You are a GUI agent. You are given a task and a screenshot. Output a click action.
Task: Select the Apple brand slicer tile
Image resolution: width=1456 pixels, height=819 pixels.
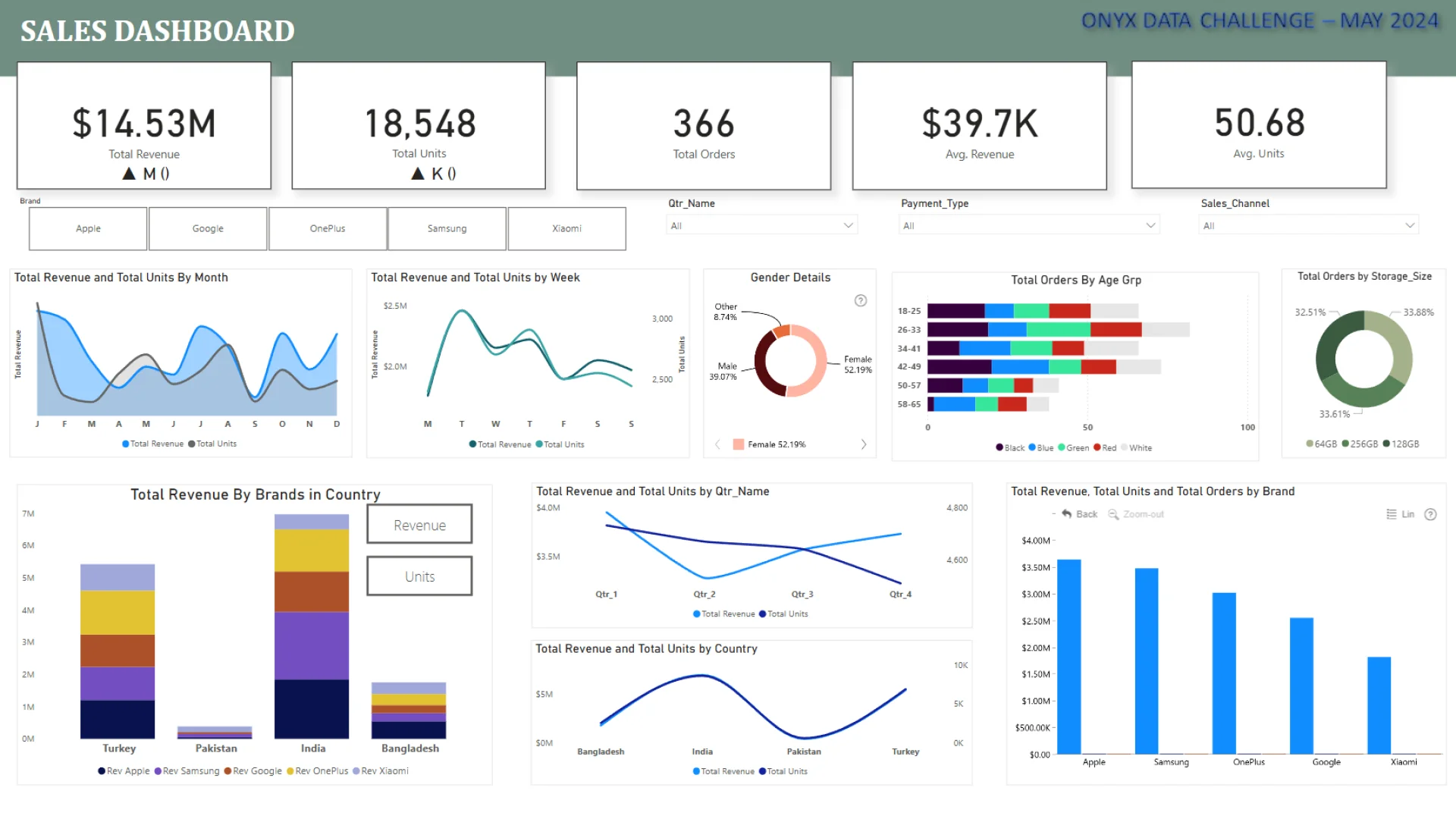88,228
